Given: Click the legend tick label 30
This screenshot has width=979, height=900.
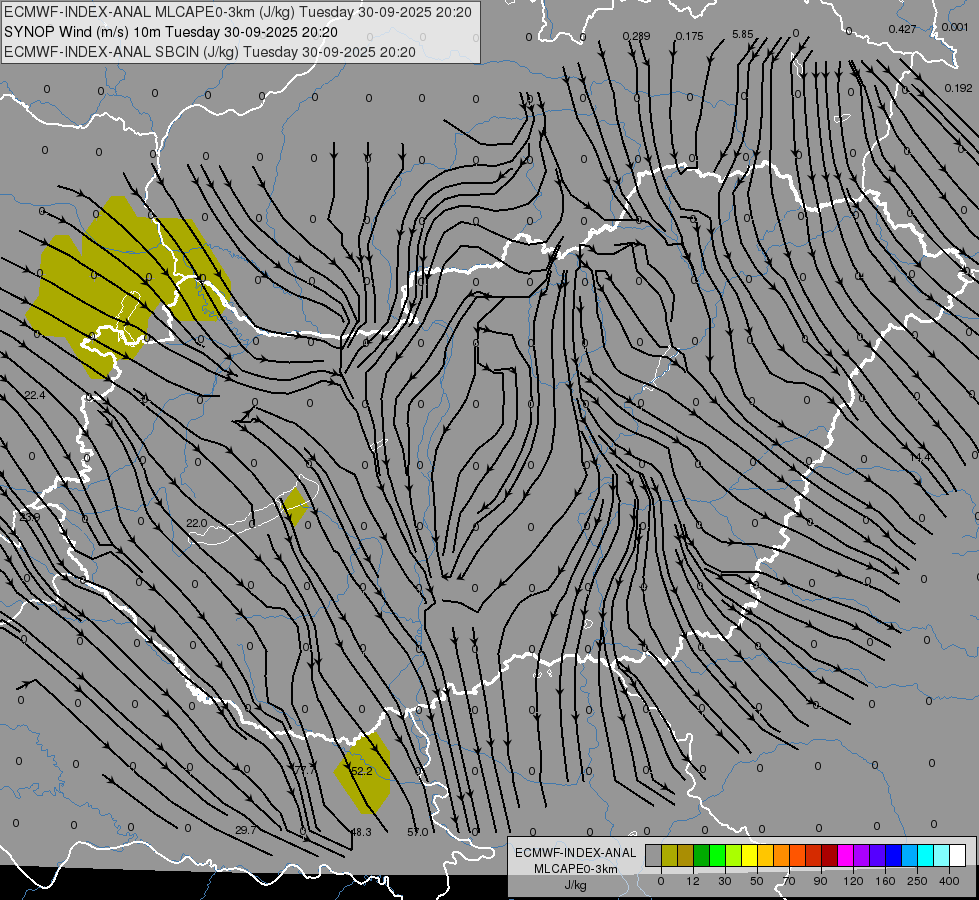Looking at the screenshot, I should (x=724, y=881).
